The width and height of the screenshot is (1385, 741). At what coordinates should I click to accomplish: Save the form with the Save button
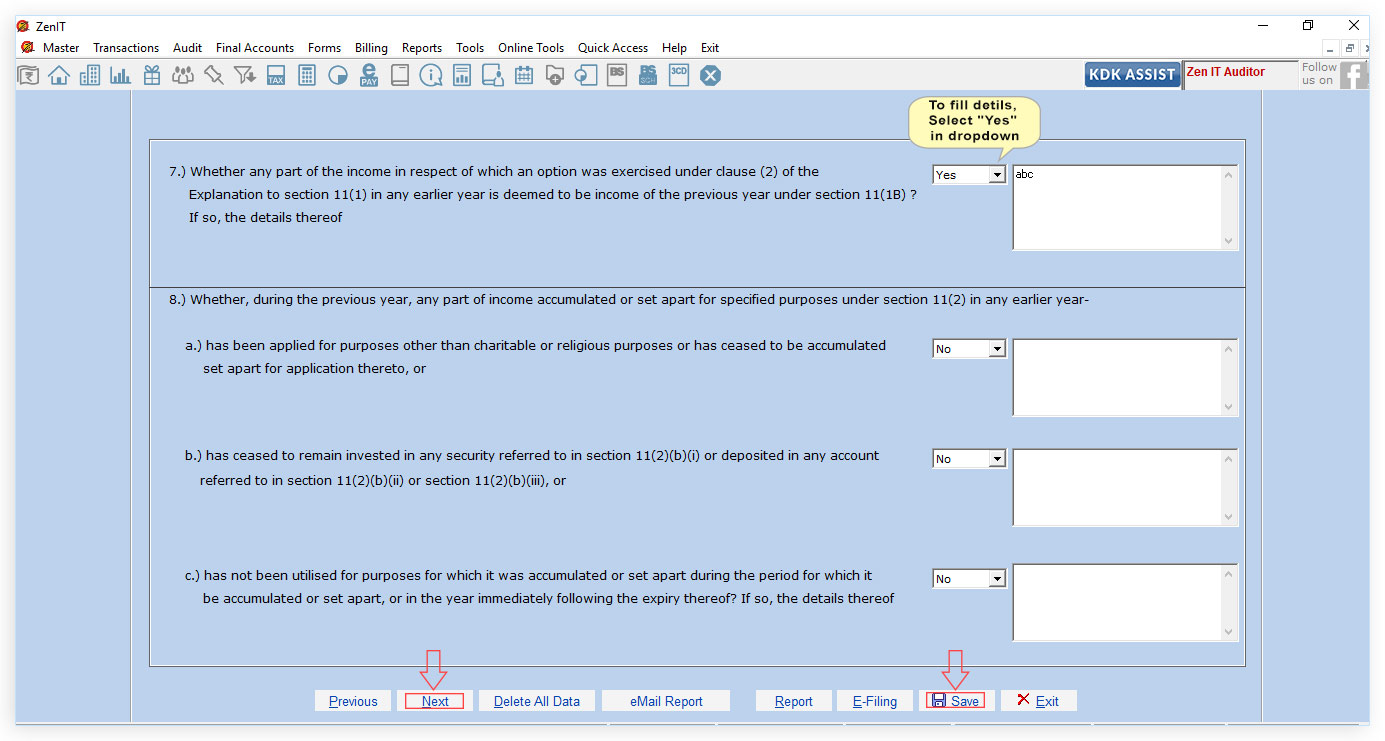(956, 701)
